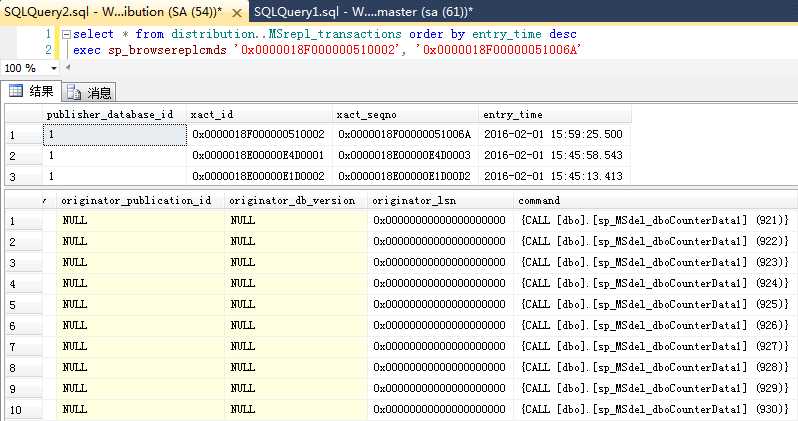
Task: Collapse the select statement outline toggle
Action: [x=66, y=35]
